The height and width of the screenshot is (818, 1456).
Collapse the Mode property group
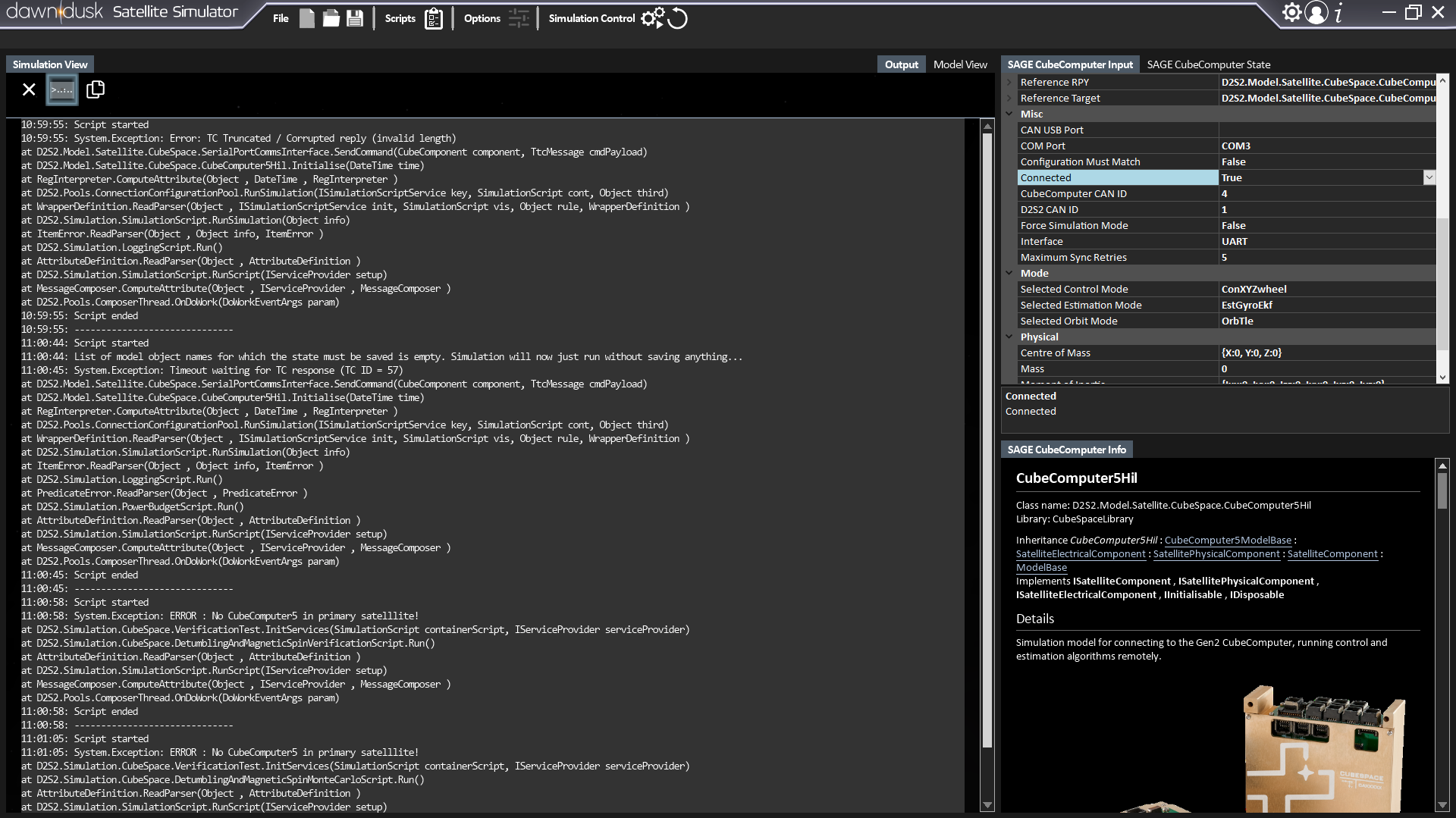pos(1009,273)
